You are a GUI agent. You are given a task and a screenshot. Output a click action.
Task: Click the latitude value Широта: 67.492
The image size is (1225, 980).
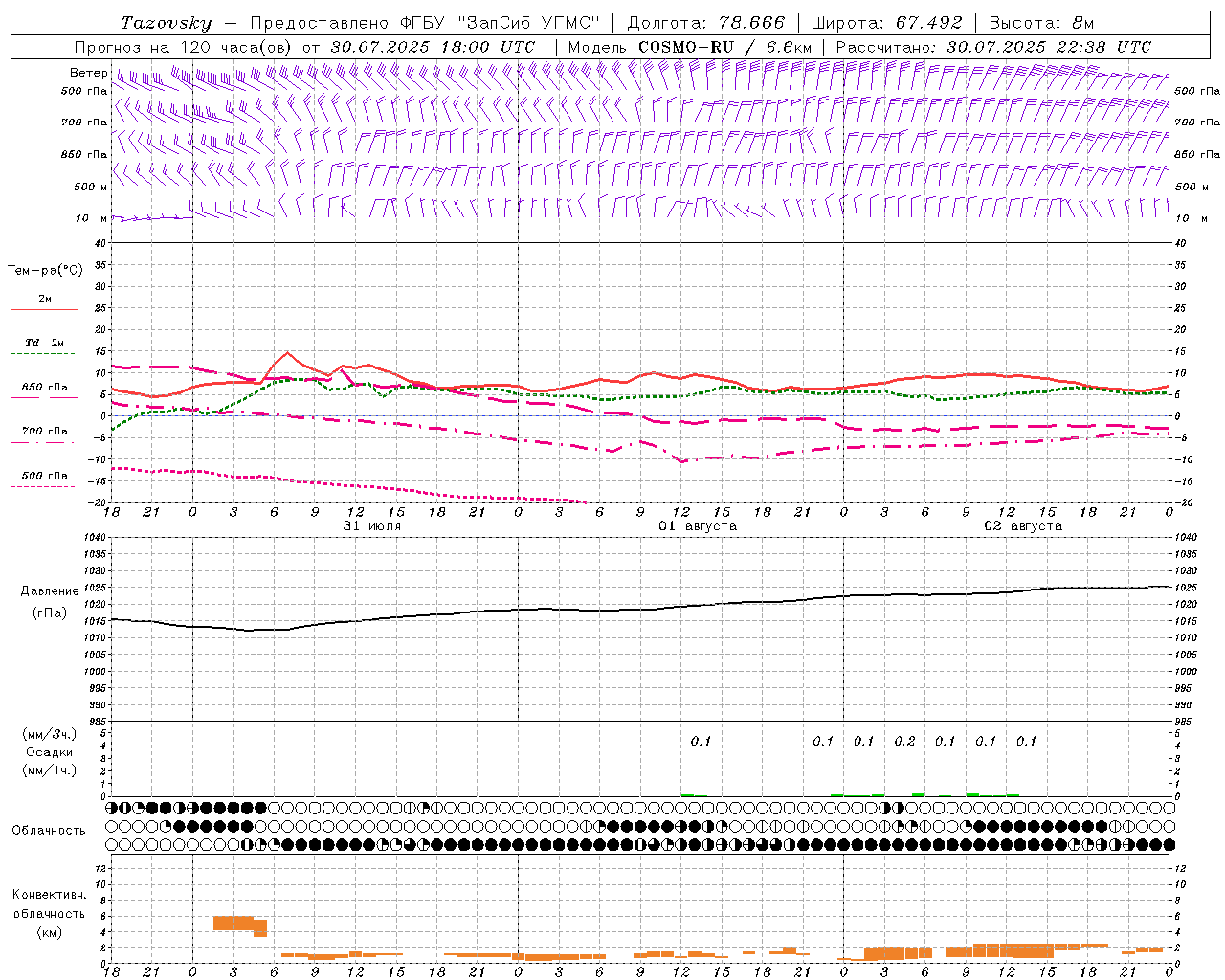click(886, 23)
